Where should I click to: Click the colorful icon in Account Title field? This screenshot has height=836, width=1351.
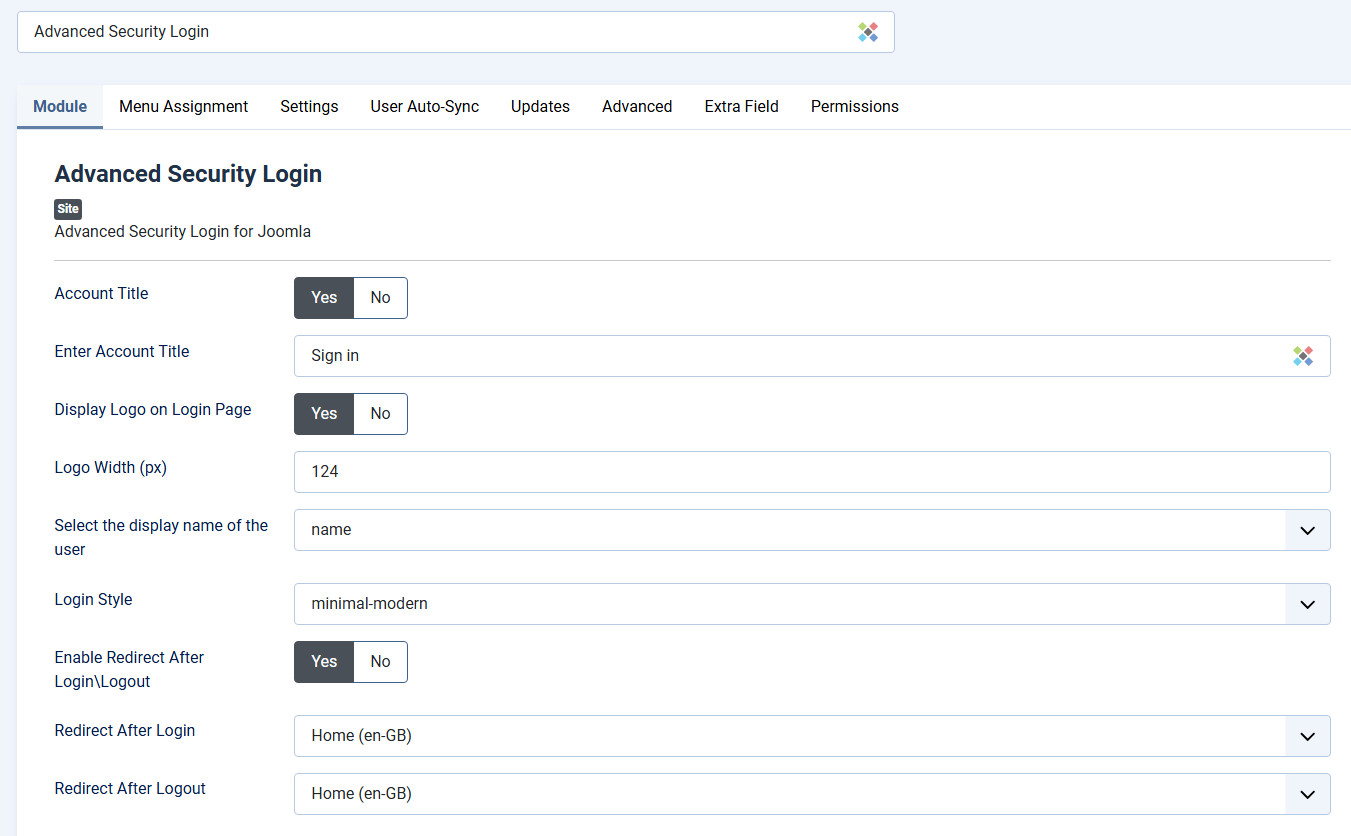tap(1302, 356)
